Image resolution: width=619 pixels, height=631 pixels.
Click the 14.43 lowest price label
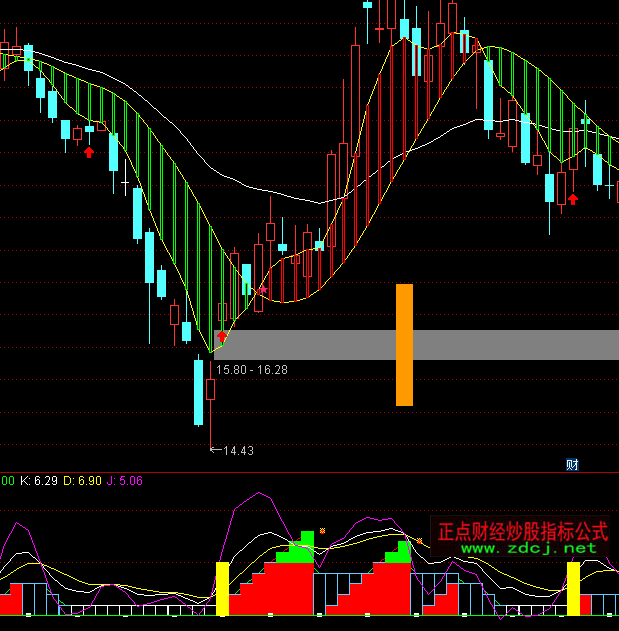[x=238, y=451]
